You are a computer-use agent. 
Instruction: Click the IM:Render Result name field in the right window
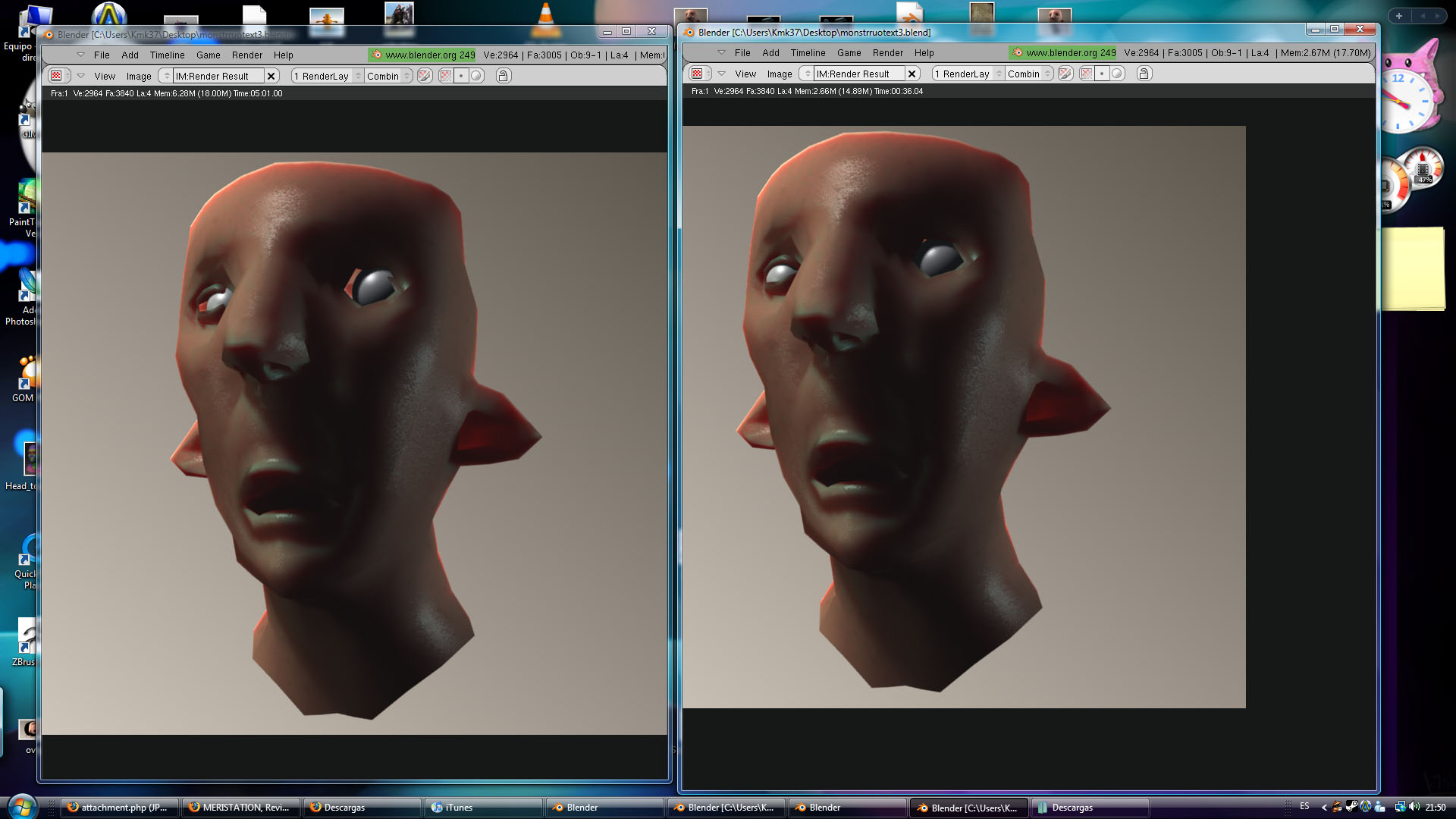858,74
